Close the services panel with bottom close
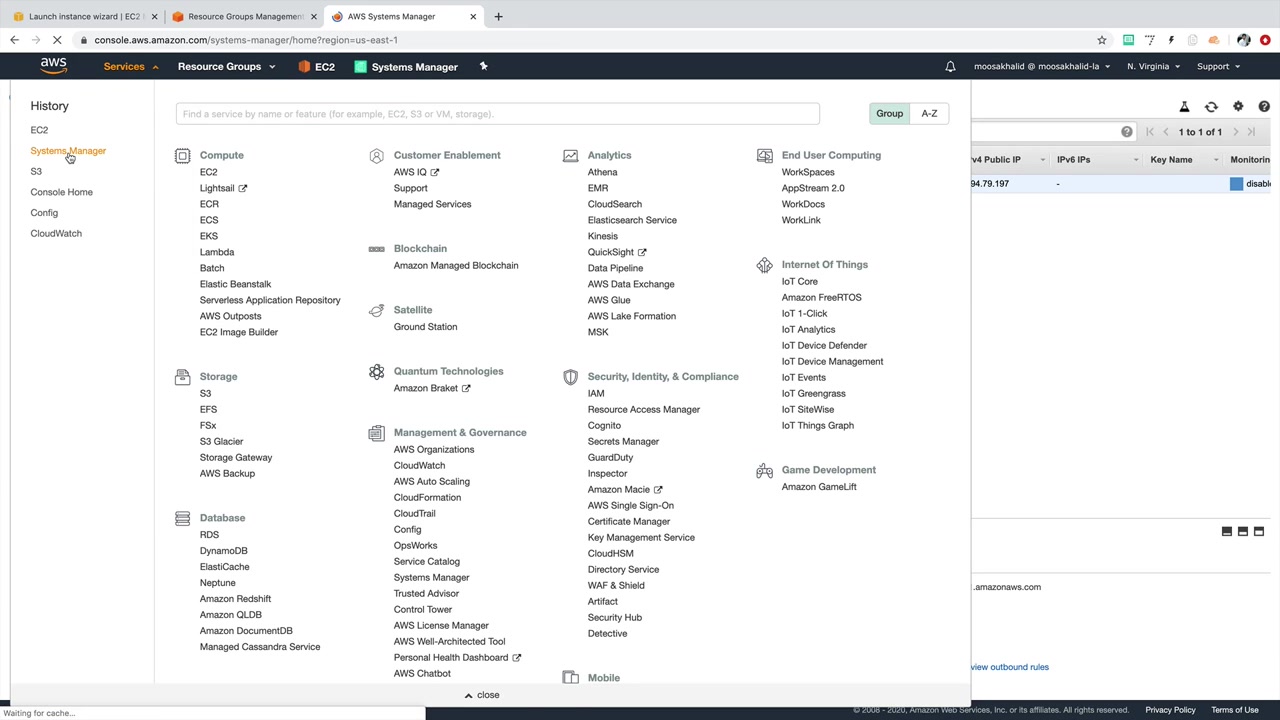 (x=482, y=695)
